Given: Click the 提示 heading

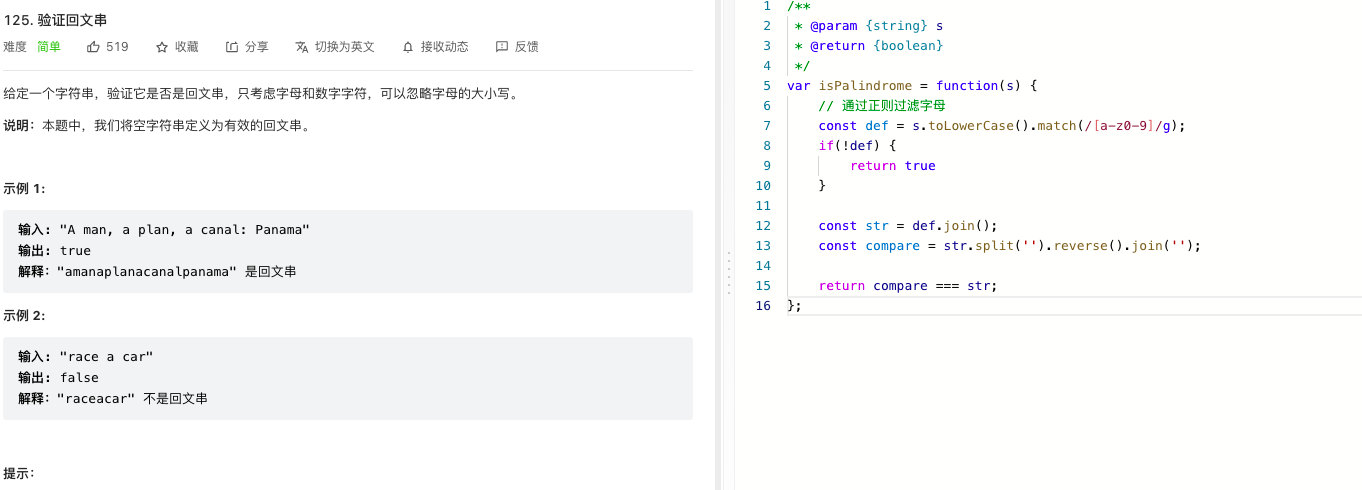Looking at the screenshot, I should coord(19,473).
